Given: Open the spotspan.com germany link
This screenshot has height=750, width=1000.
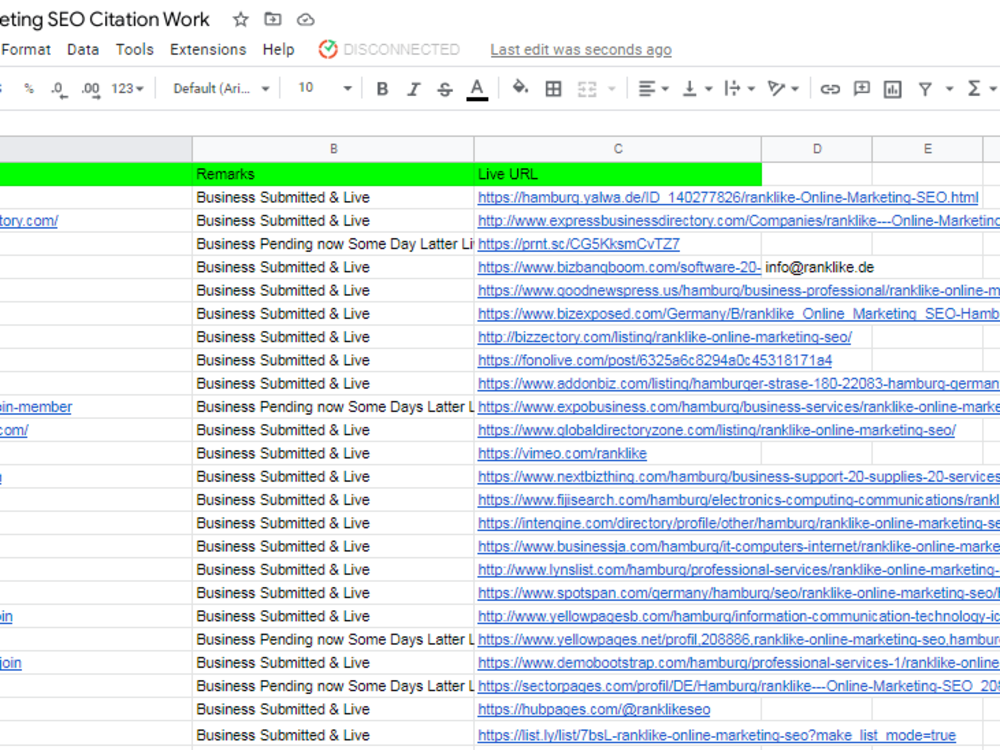Looking at the screenshot, I should (738, 593).
